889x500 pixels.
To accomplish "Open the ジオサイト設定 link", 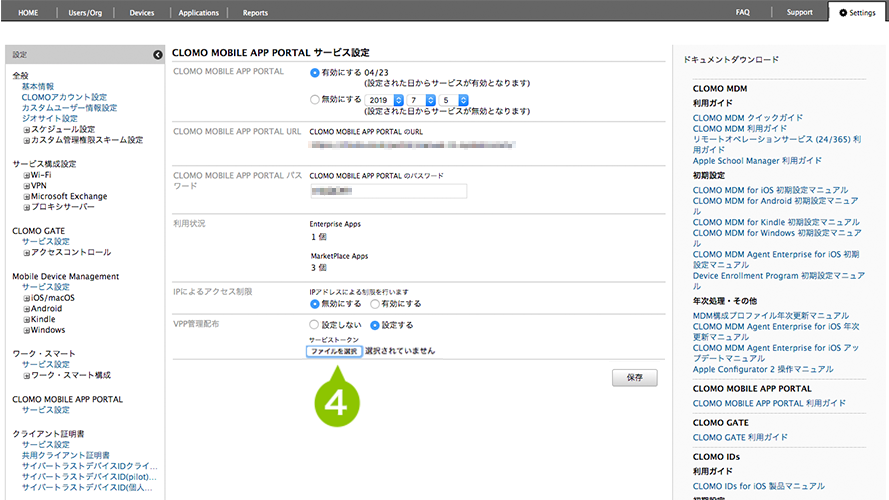I will click(x=49, y=118).
